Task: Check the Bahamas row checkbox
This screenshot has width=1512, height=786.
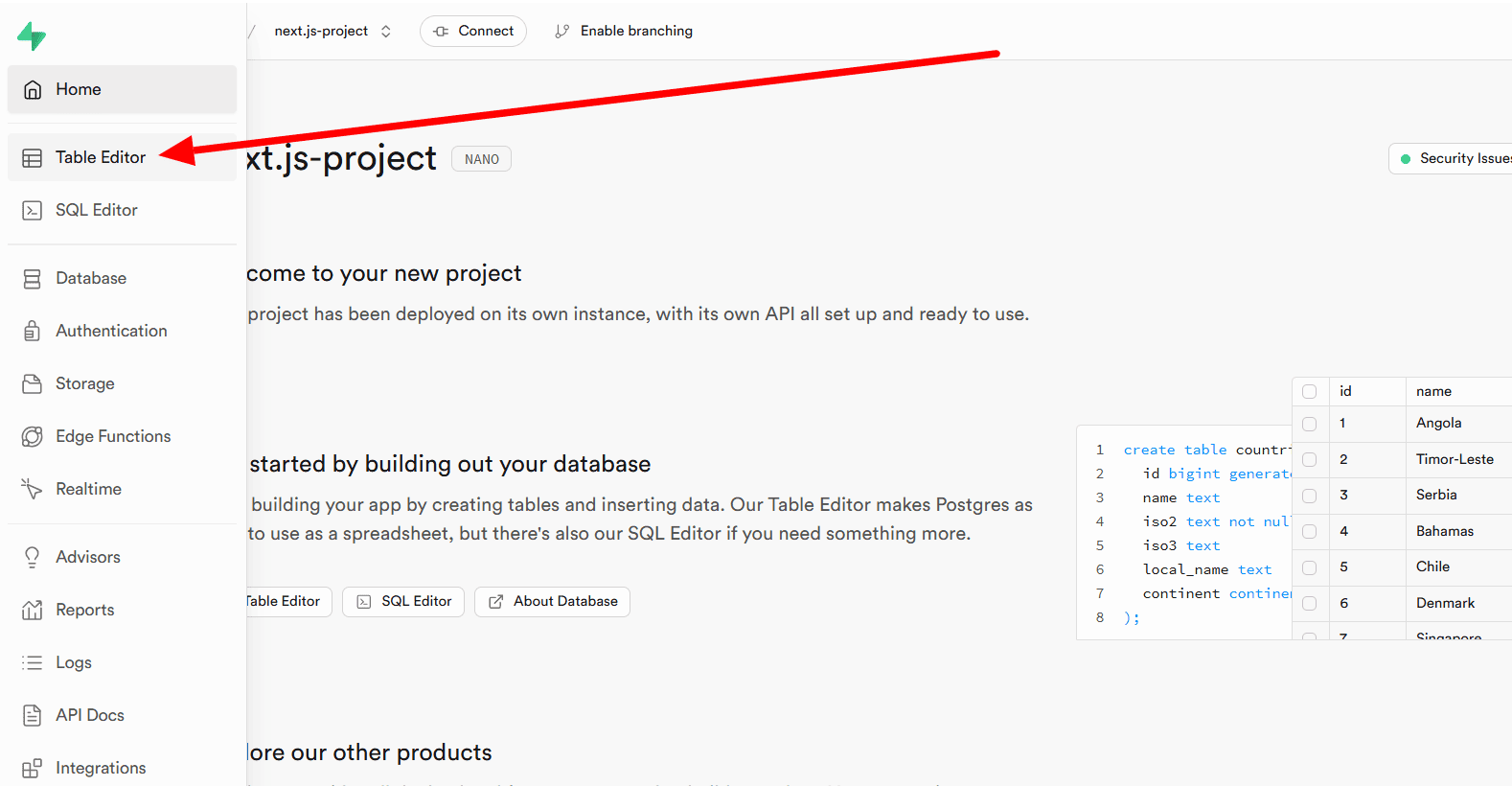Action: [1310, 532]
